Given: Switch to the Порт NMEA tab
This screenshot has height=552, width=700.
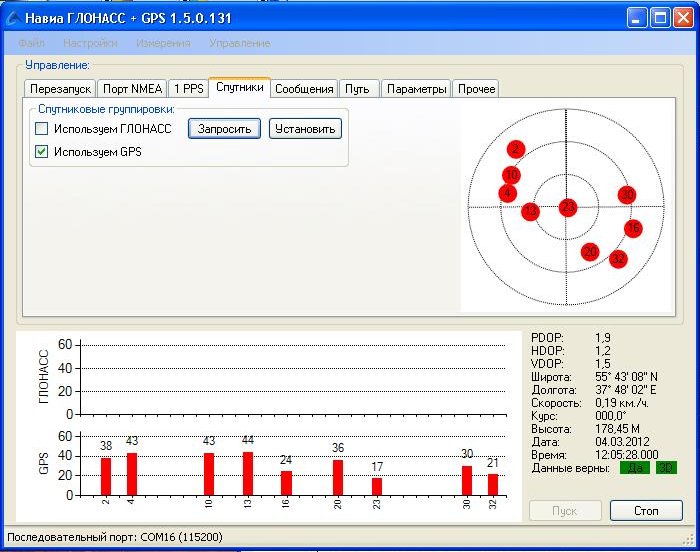Looking at the screenshot, I should [x=132, y=89].
